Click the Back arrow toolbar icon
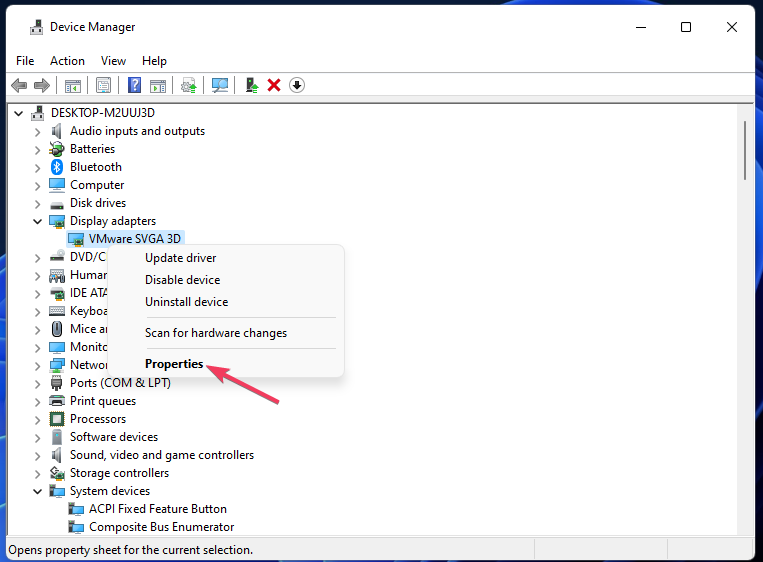 click(x=19, y=86)
